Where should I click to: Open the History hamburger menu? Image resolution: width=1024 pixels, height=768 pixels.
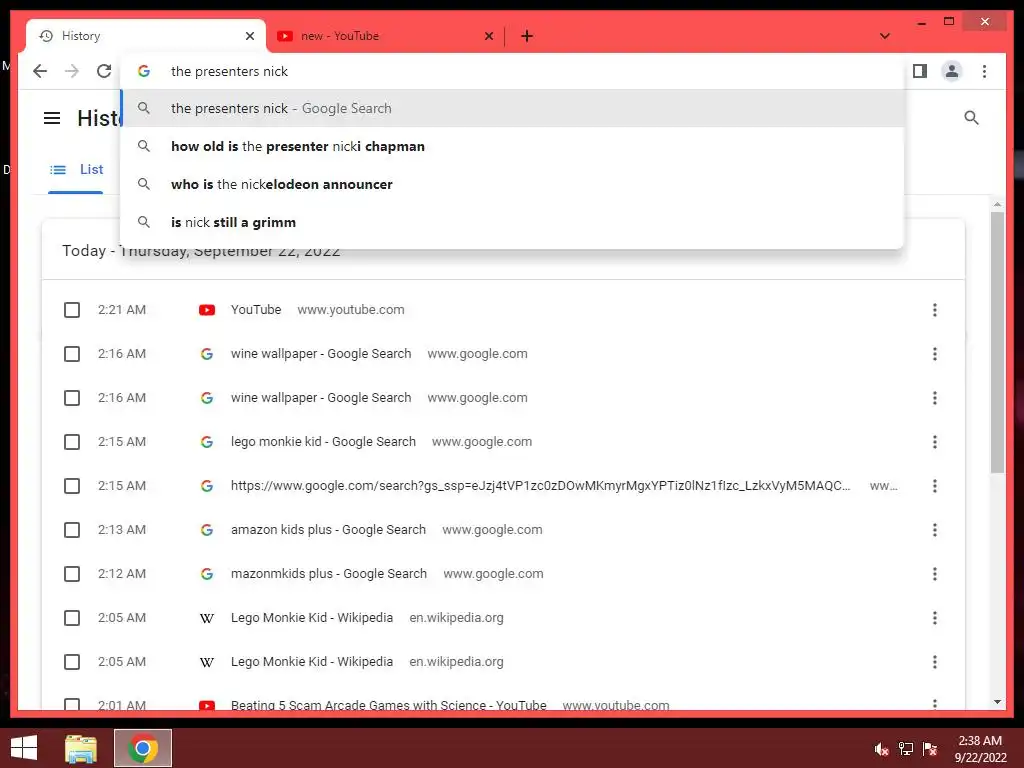pyautogui.click(x=52, y=118)
